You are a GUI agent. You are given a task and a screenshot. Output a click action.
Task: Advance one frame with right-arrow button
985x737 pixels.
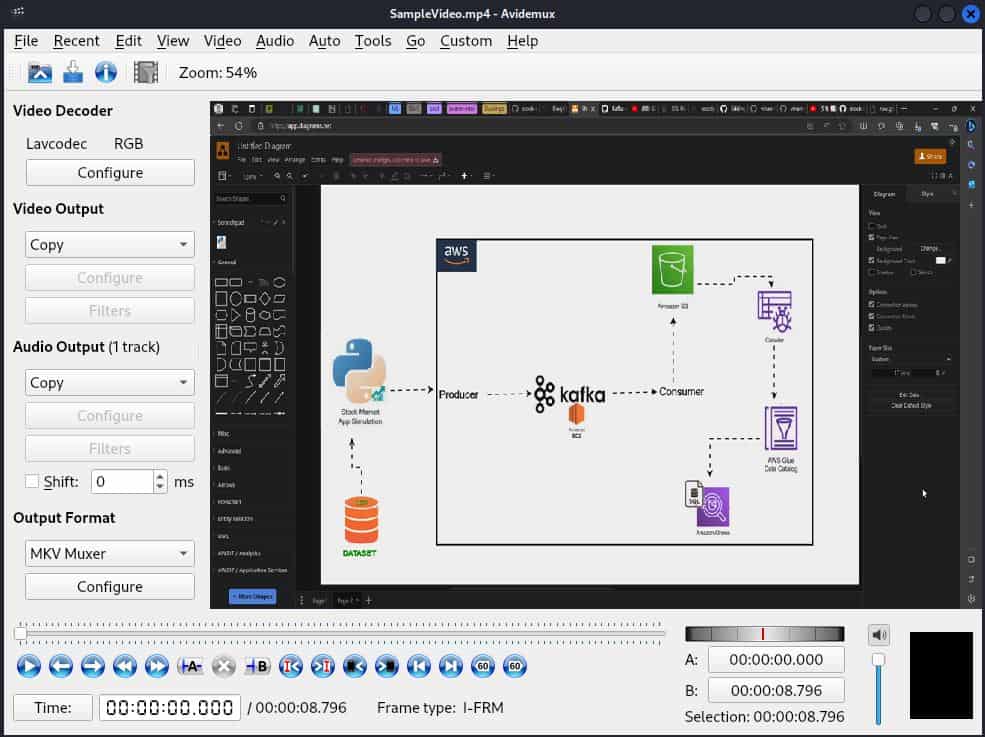click(93, 666)
